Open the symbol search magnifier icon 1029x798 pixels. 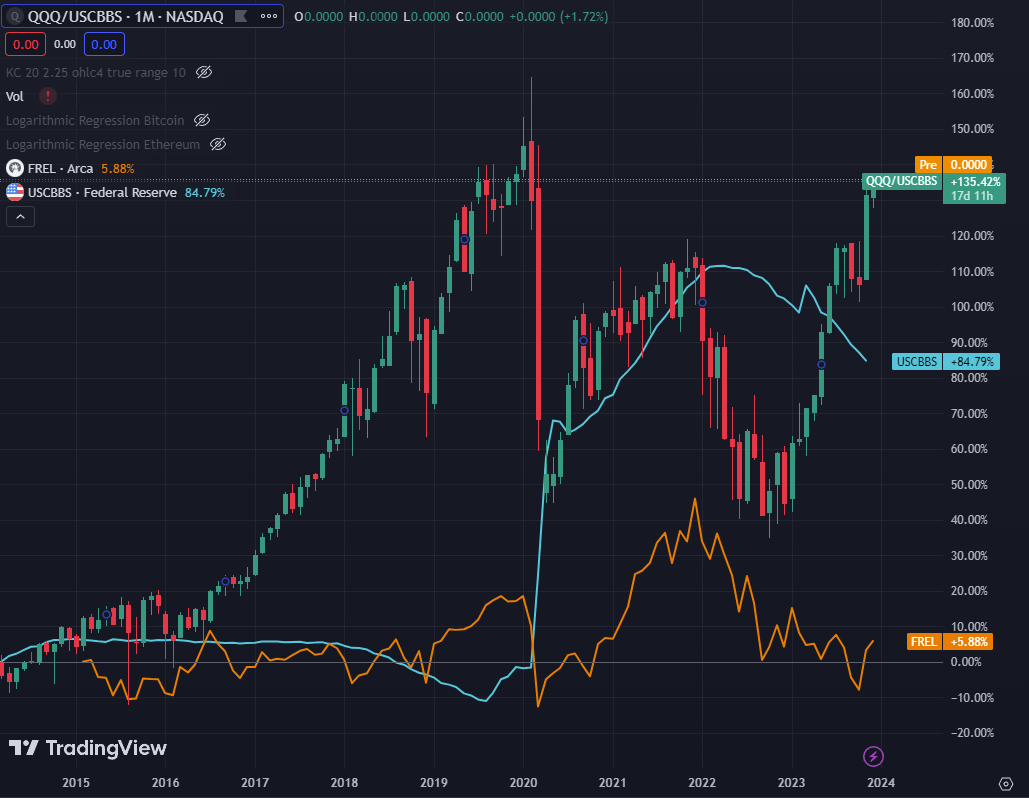click(x=14, y=16)
